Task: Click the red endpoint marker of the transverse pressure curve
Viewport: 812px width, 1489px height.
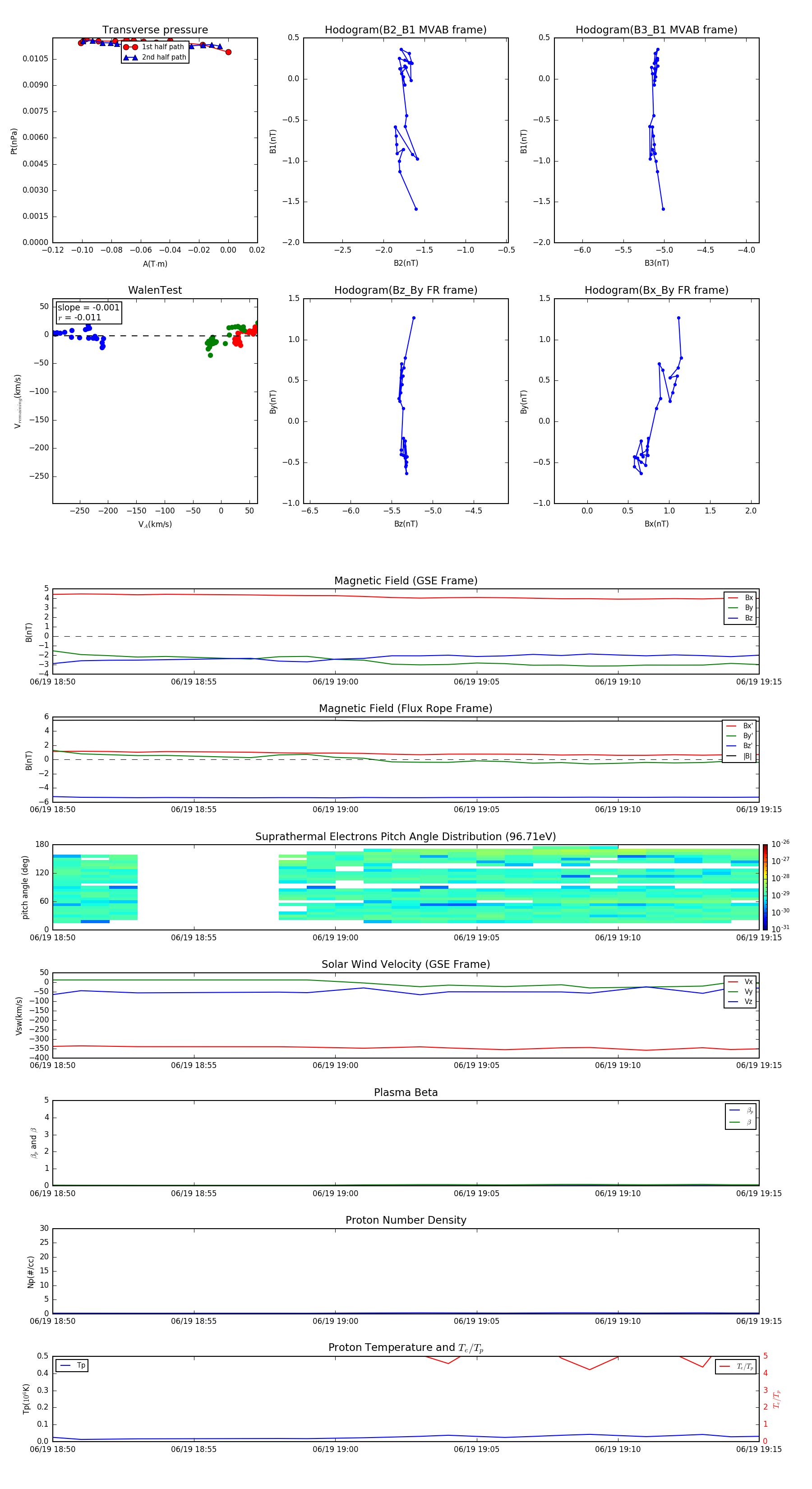Action: click(x=228, y=52)
